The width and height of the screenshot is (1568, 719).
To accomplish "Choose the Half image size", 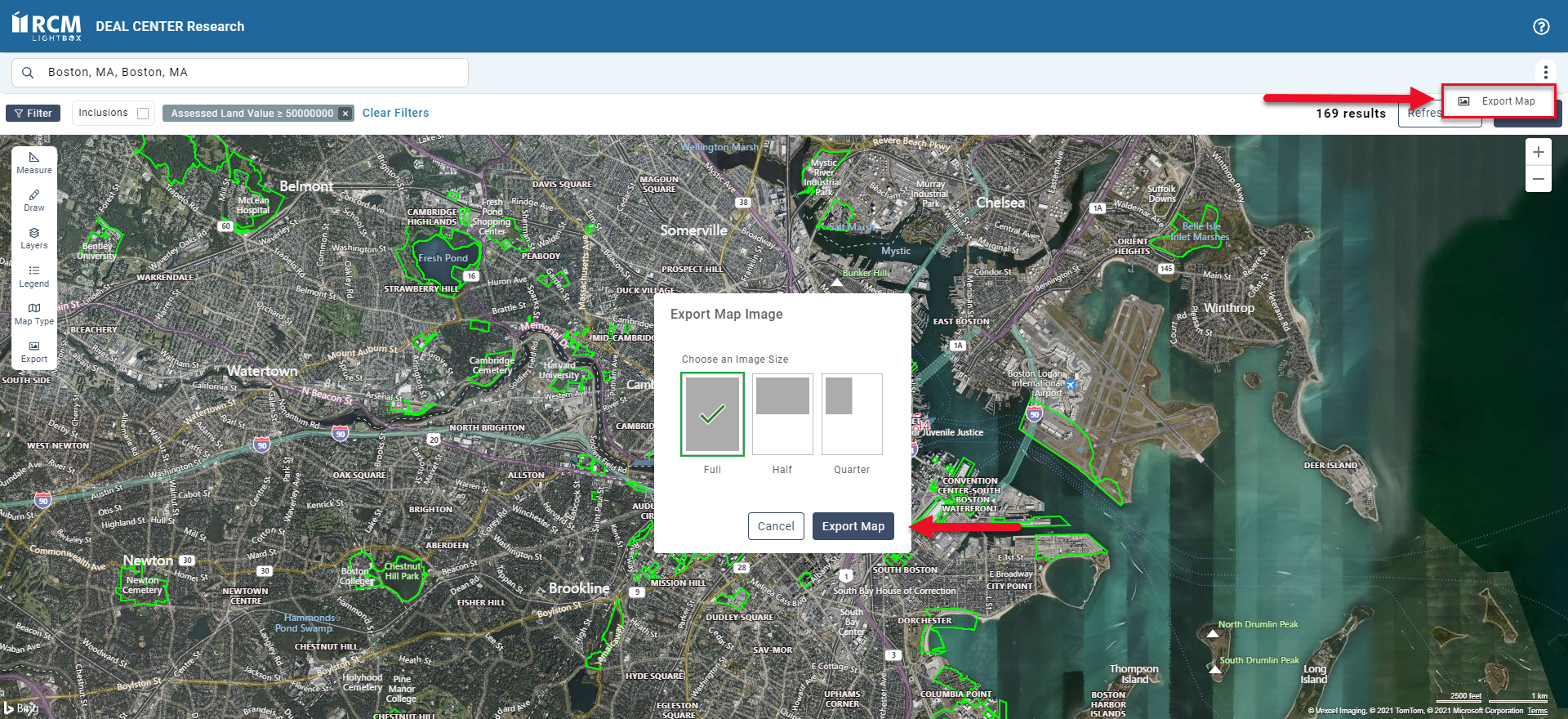I will point(782,414).
